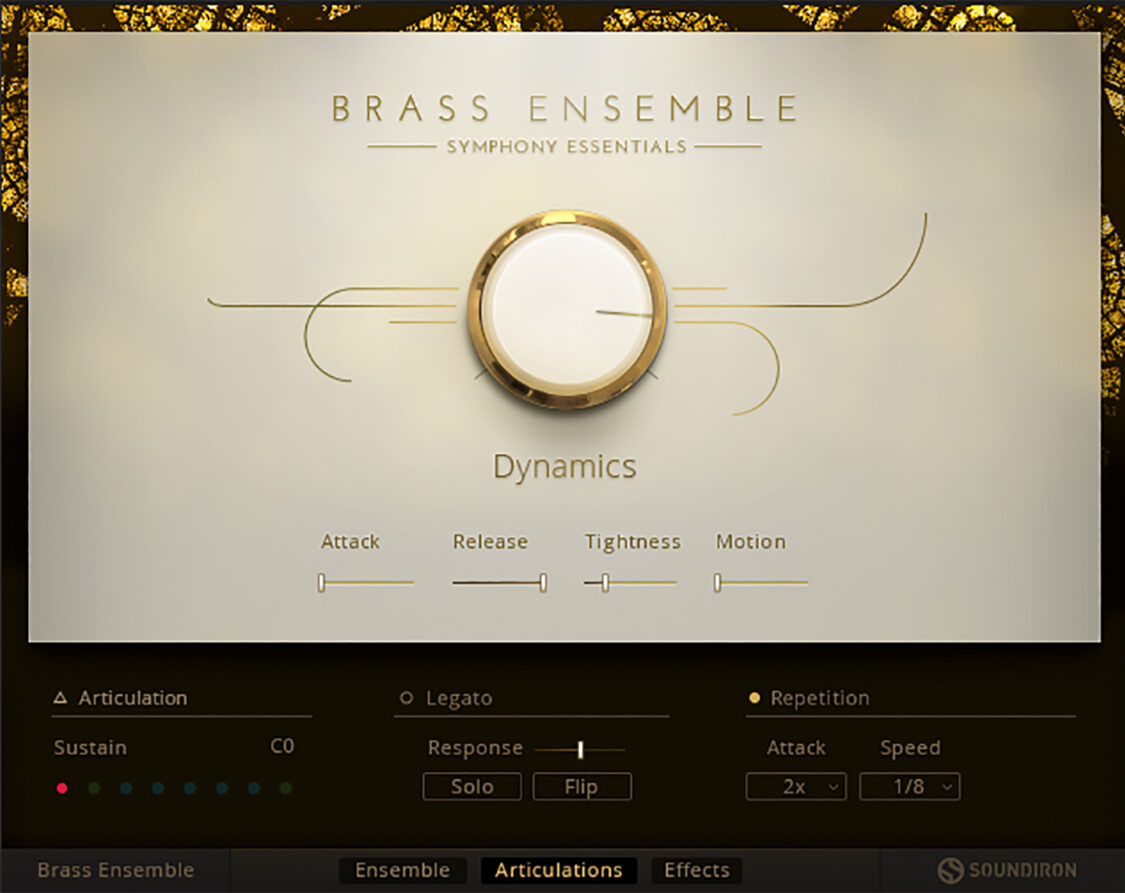Click the Attack slider handle
This screenshot has width=1125, height=893.
pos(322,582)
